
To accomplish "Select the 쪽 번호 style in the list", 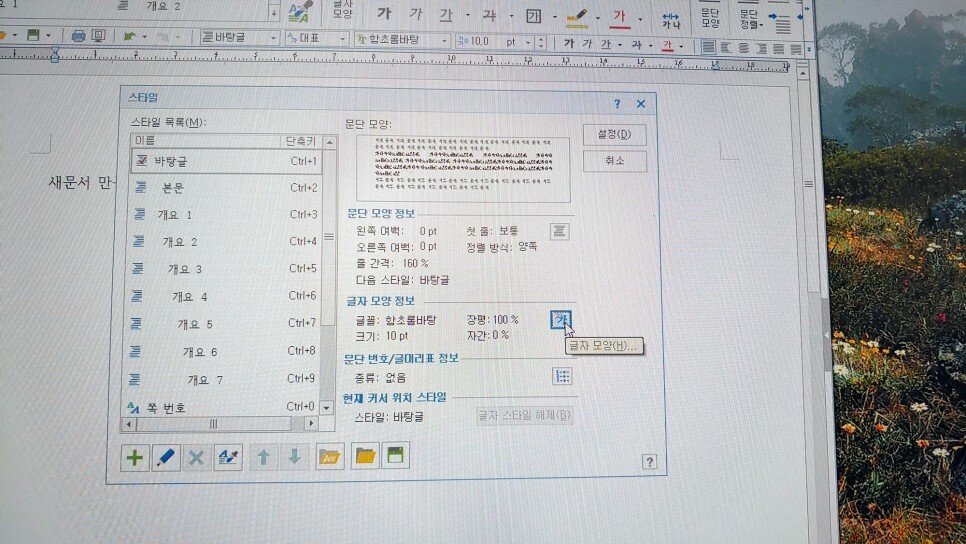I will (220, 407).
